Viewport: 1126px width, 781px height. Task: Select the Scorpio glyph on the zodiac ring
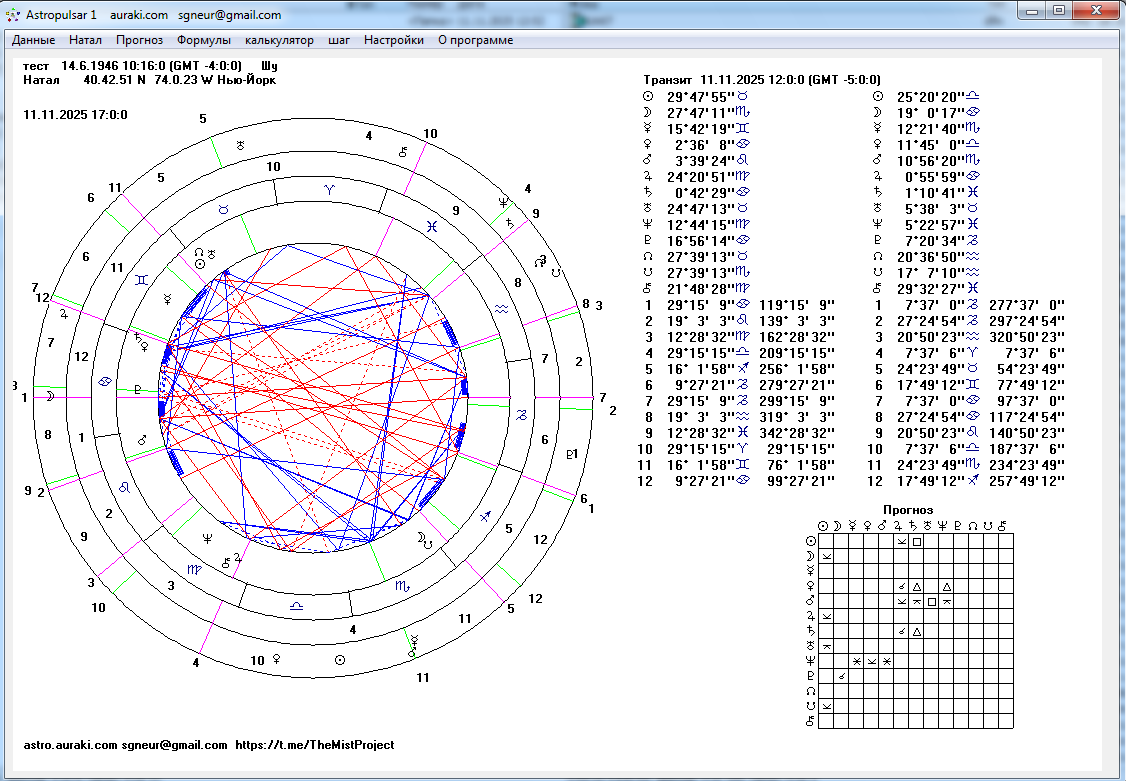pyautogui.click(x=401, y=584)
